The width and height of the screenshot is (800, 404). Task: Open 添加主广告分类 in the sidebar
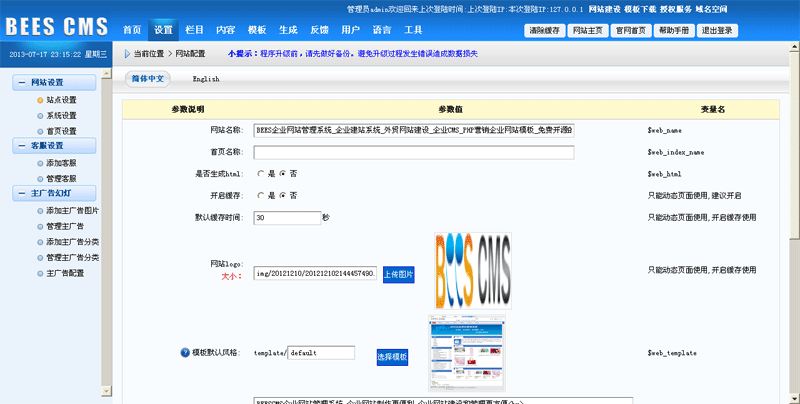[x=72, y=242]
